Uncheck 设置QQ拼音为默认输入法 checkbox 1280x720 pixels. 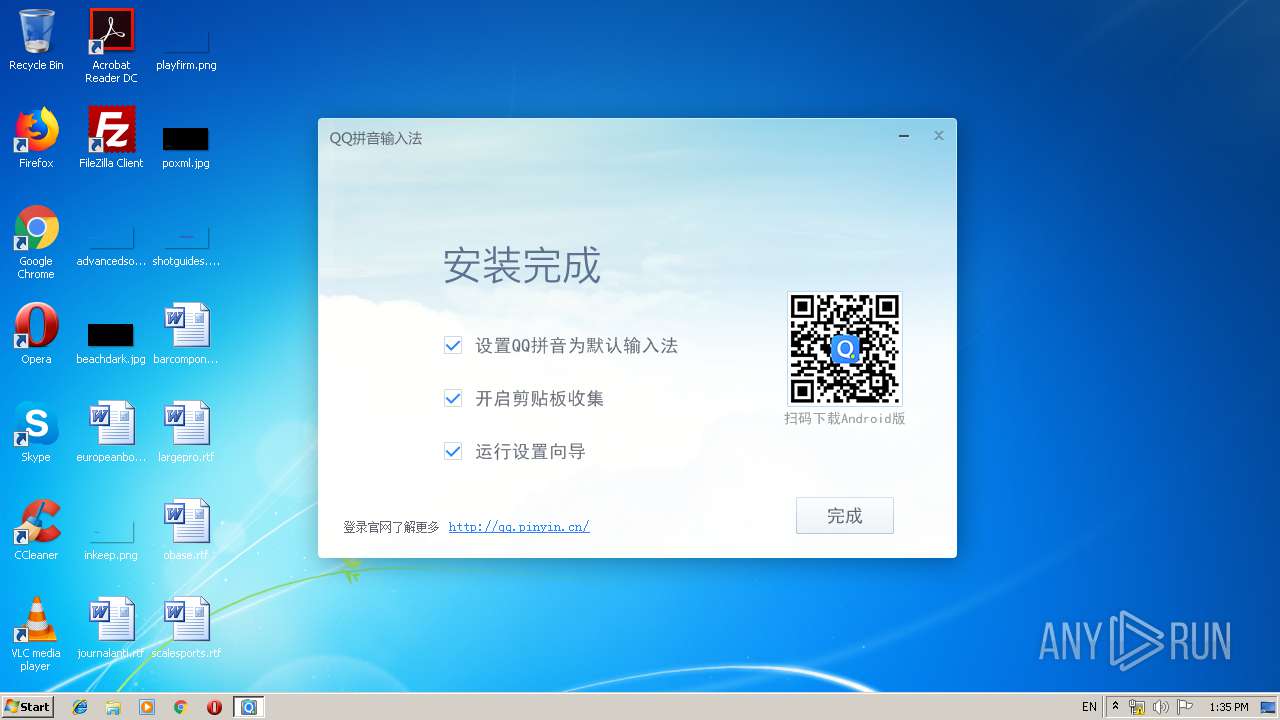click(453, 345)
